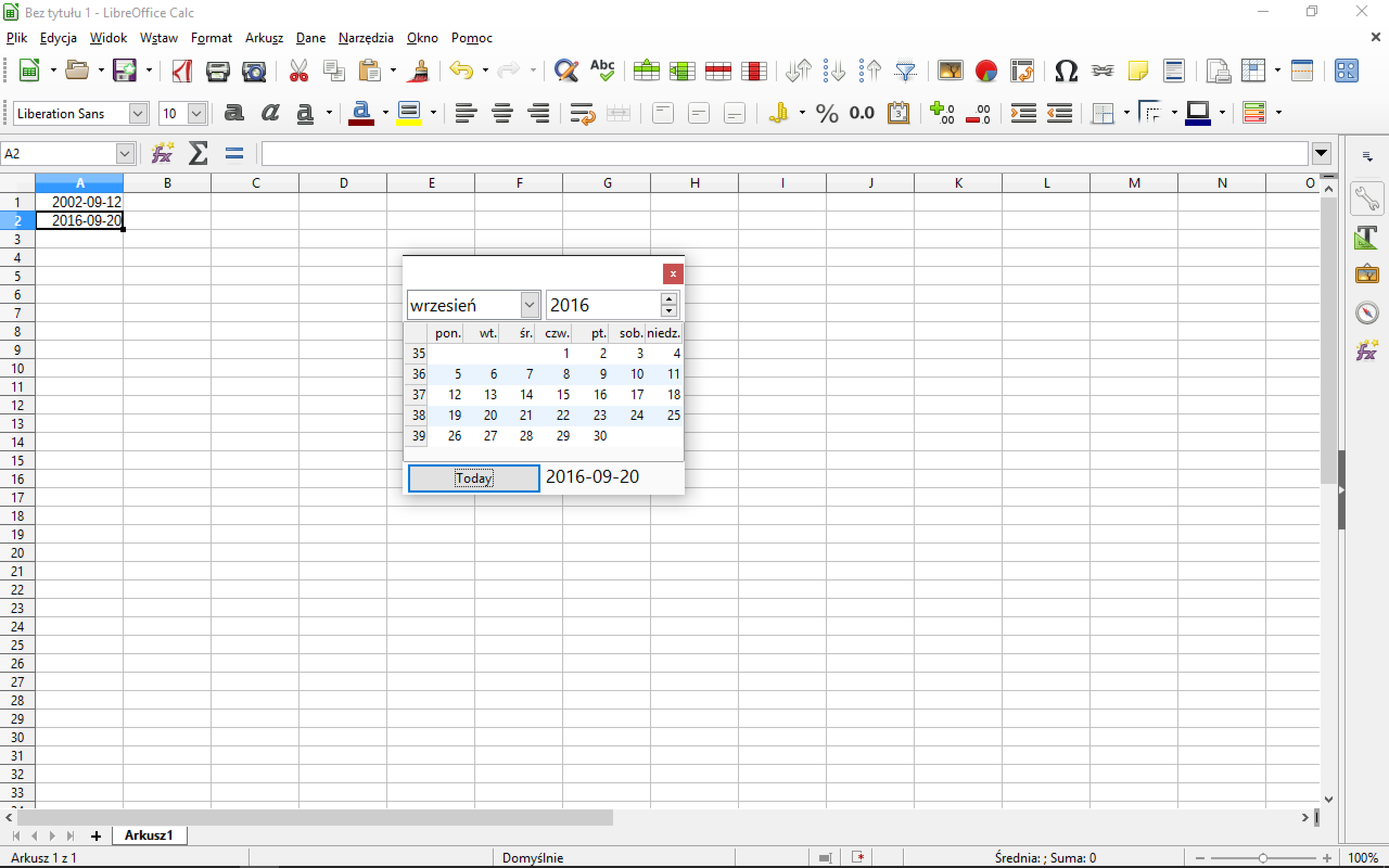The height and width of the screenshot is (868, 1389).
Task: Open the font size dropdown
Action: (x=197, y=113)
